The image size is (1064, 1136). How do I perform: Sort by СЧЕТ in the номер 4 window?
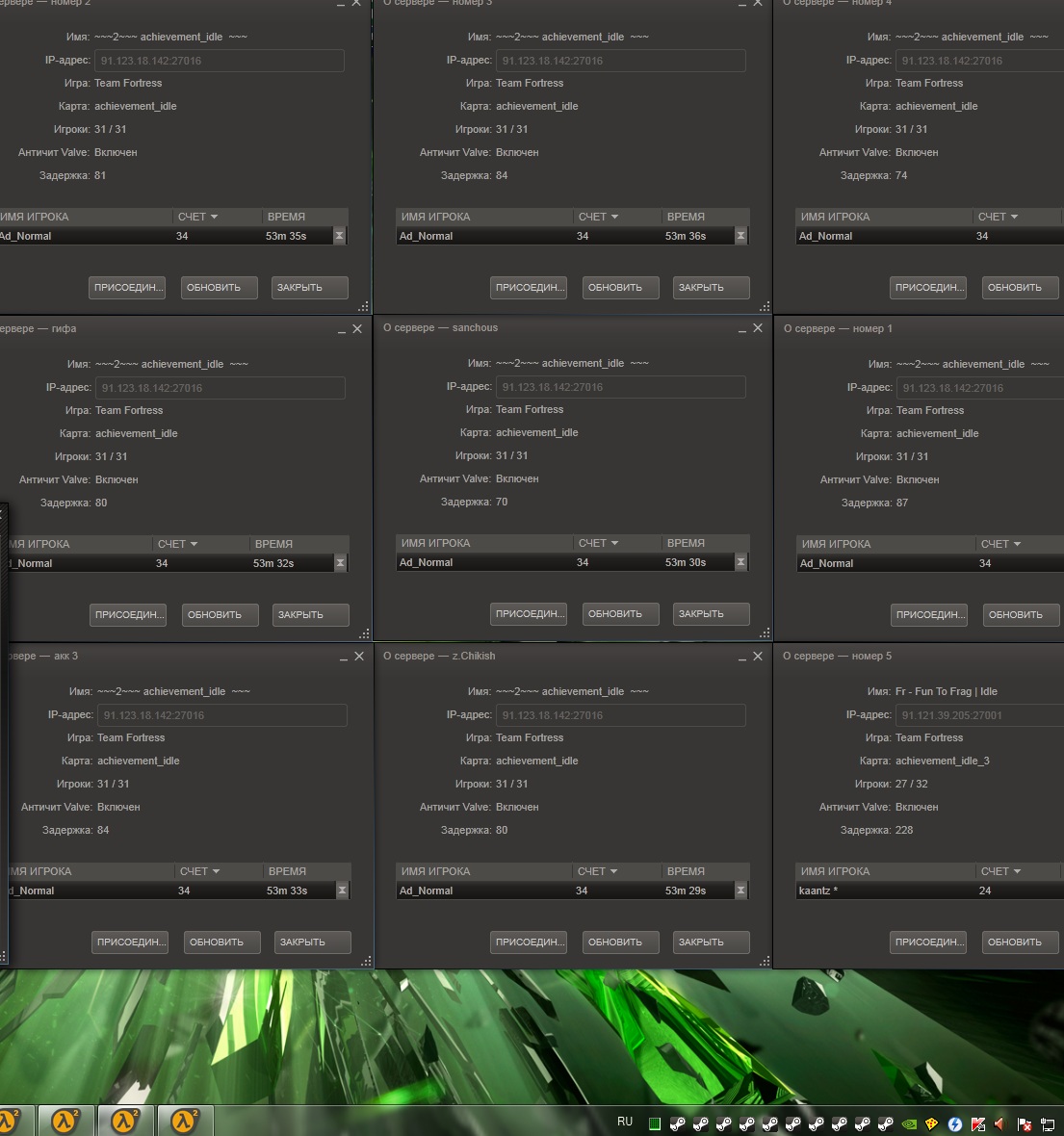(1019, 217)
